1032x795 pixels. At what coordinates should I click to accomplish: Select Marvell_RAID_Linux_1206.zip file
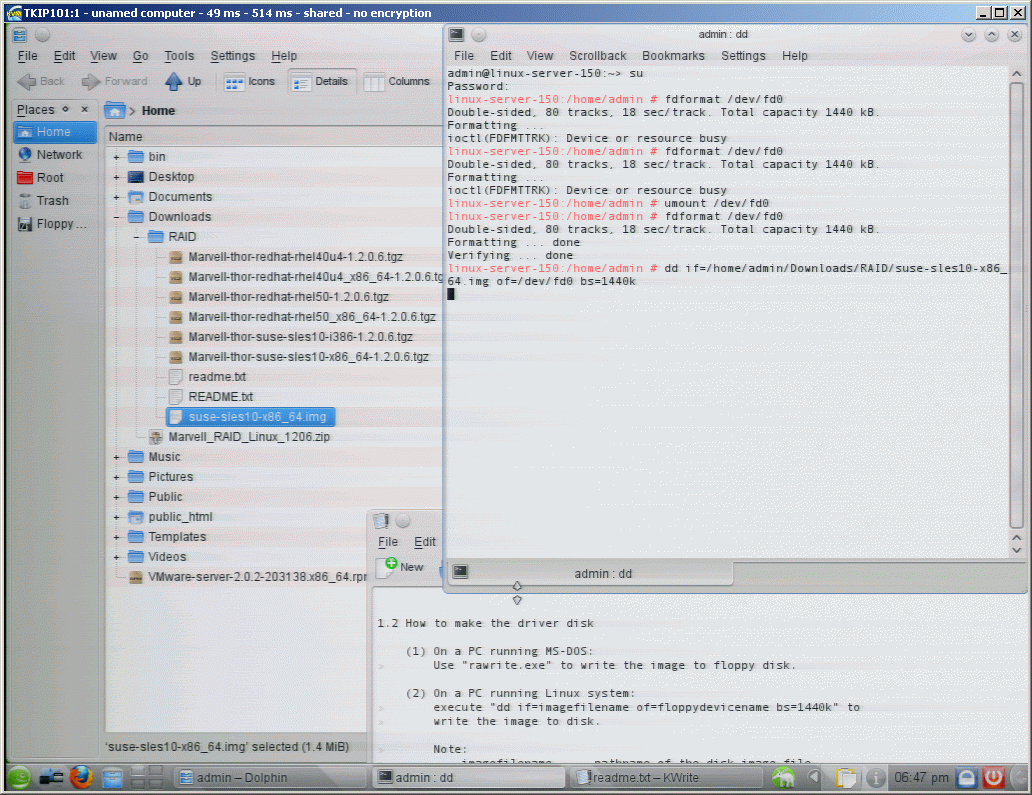(240, 437)
